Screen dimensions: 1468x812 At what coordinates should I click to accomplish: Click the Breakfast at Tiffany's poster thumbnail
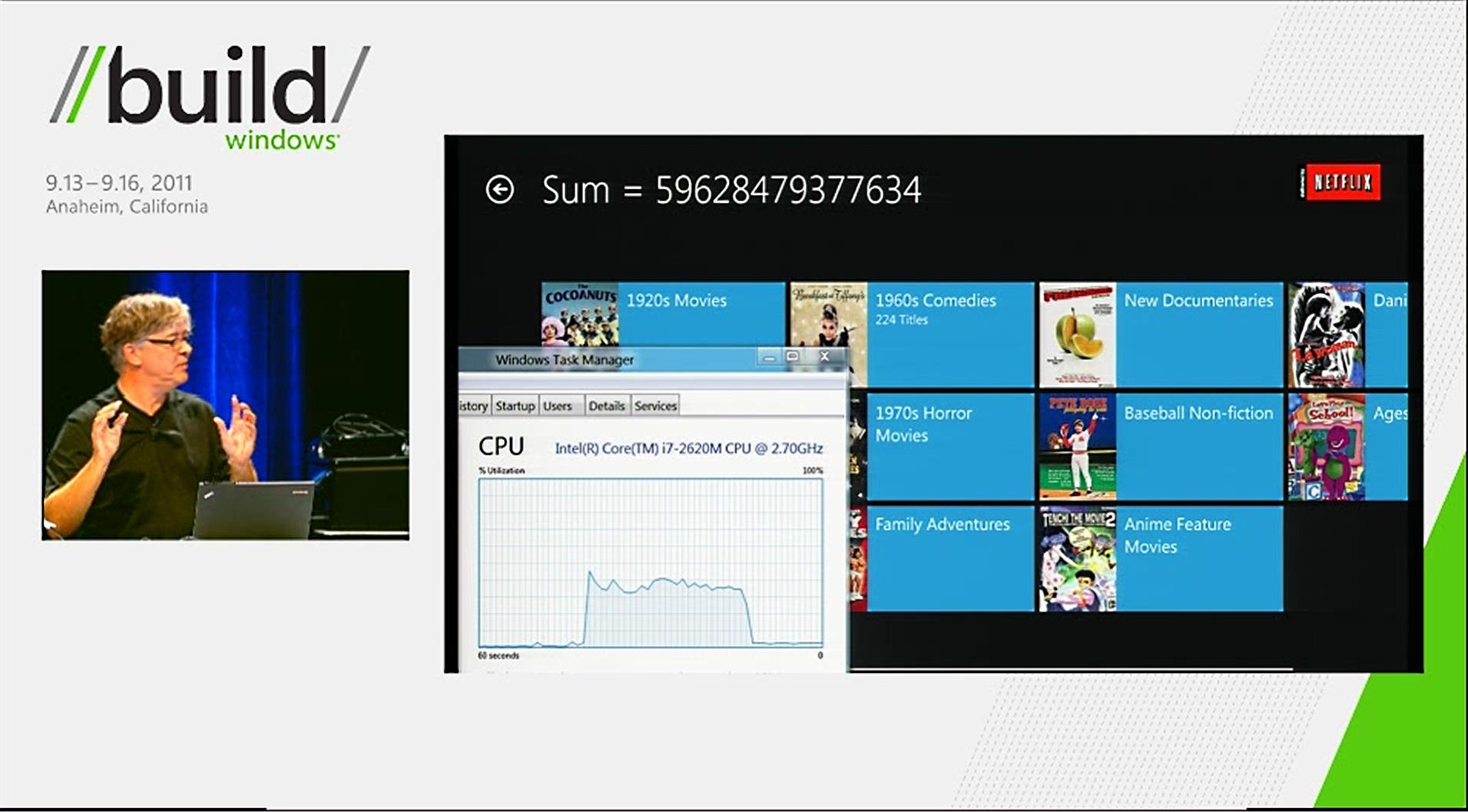coord(829,317)
